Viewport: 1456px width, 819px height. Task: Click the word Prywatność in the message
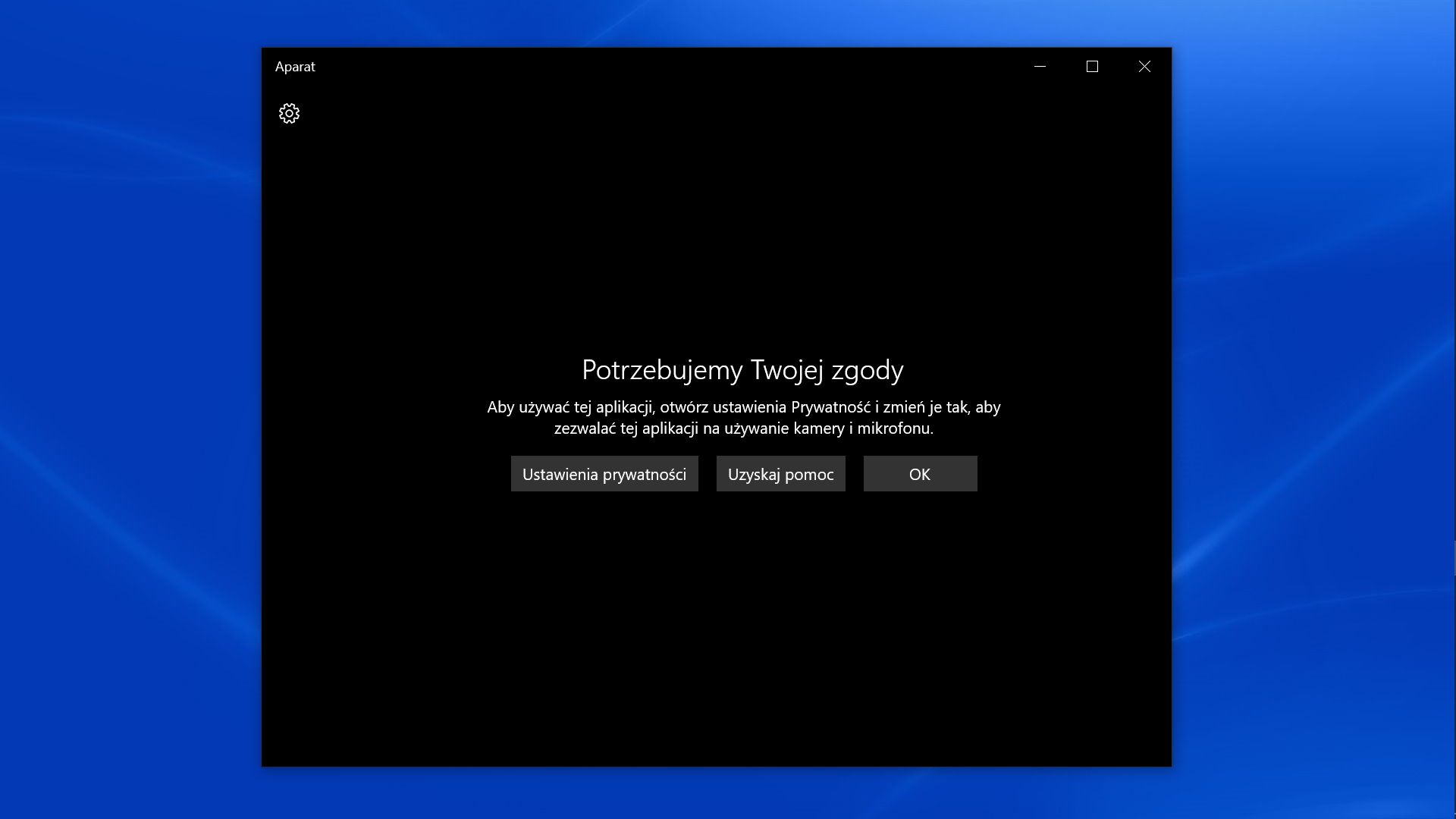point(830,407)
